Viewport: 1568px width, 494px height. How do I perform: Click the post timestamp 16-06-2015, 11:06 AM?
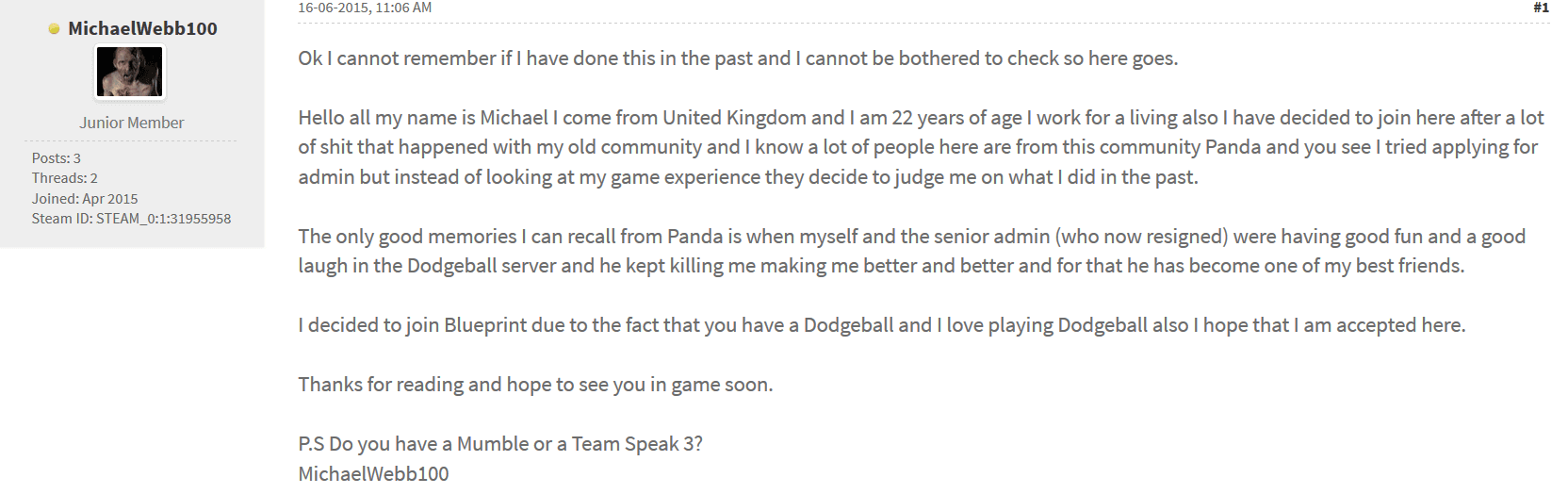point(365,8)
